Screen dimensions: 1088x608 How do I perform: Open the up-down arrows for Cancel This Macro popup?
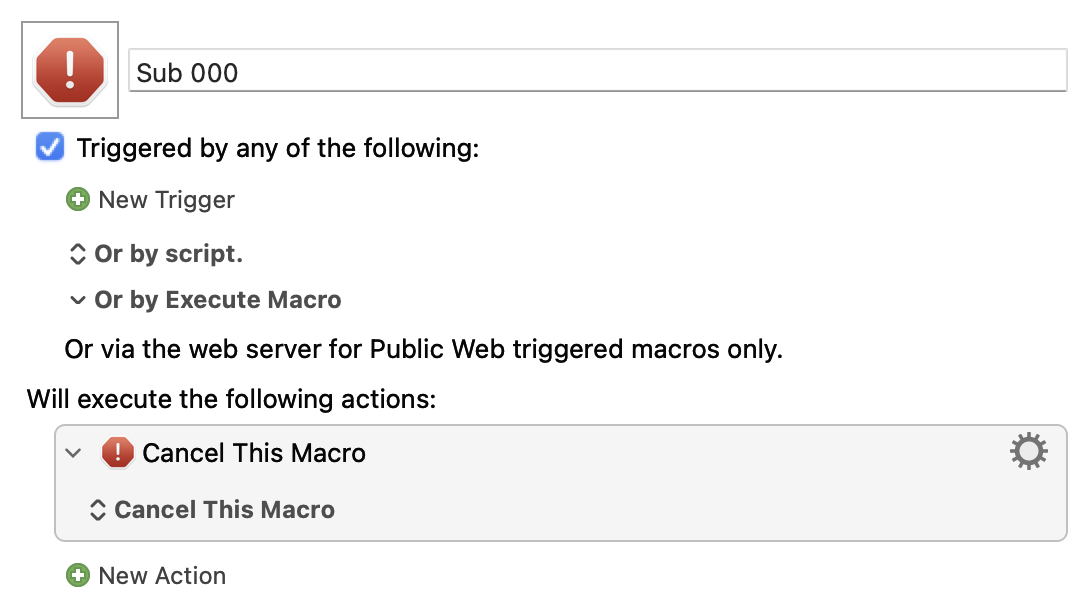point(97,510)
